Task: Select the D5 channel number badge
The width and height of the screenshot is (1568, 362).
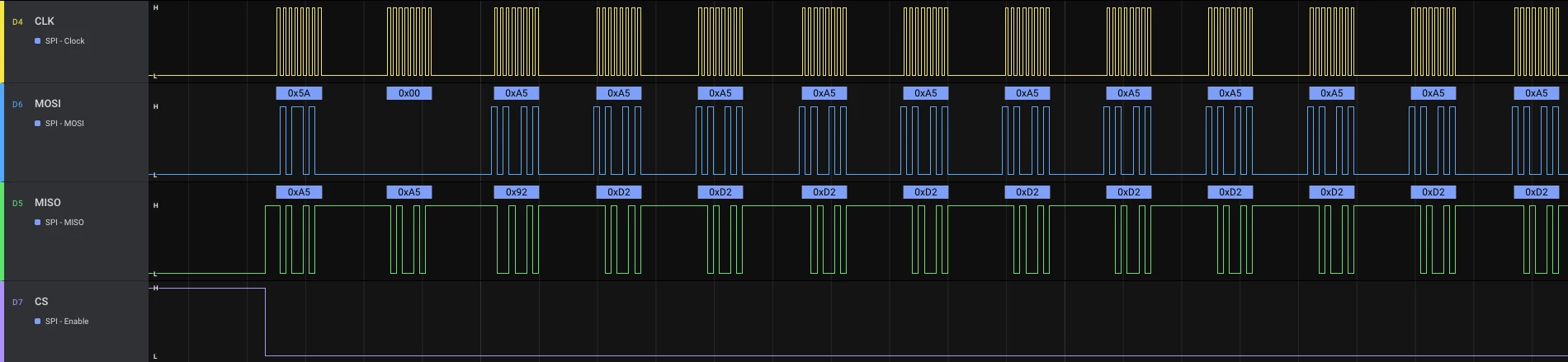Action: coord(17,204)
